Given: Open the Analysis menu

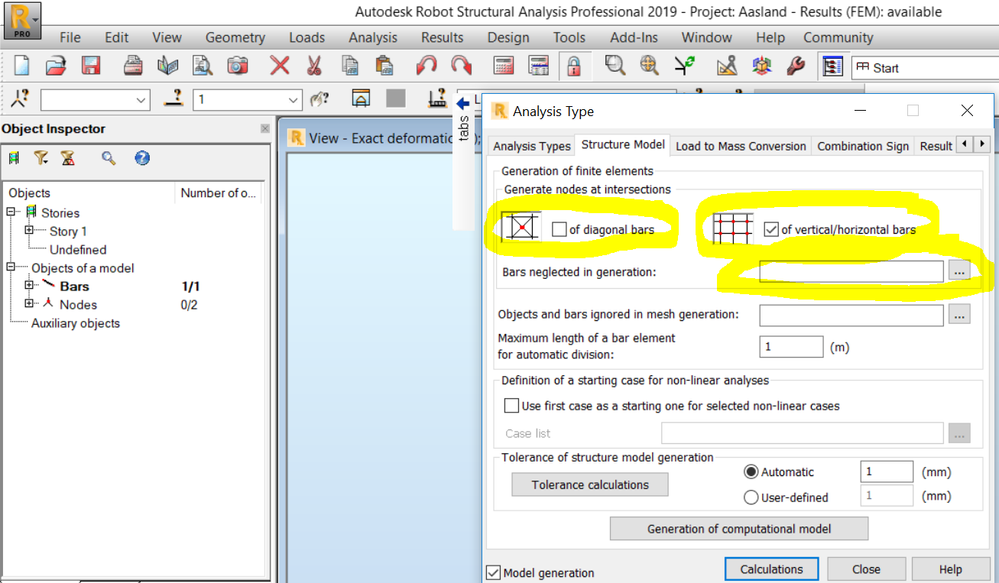Looking at the screenshot, I should (x=373, y=38).
